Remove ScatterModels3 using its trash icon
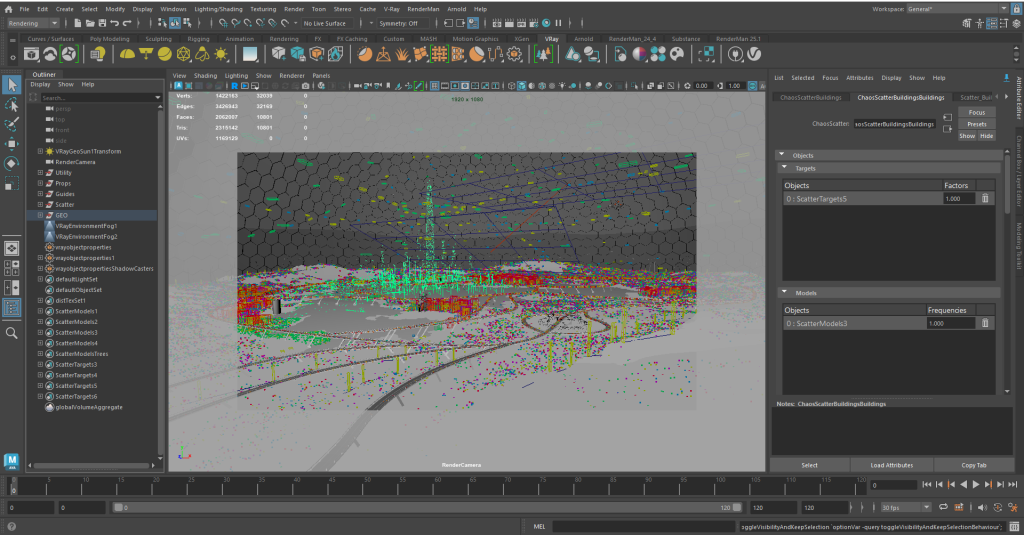Viewport: 1024px width, 535px height. point(984,323)
